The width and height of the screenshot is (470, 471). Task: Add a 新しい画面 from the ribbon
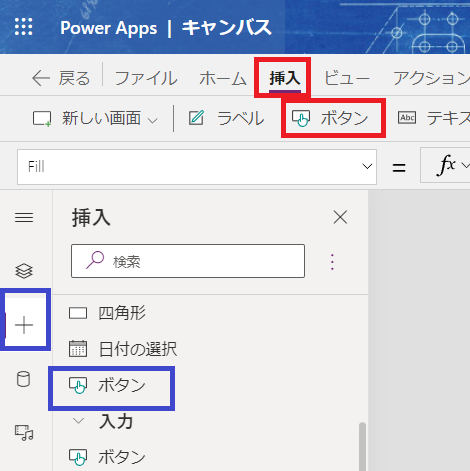coord(87,118)
